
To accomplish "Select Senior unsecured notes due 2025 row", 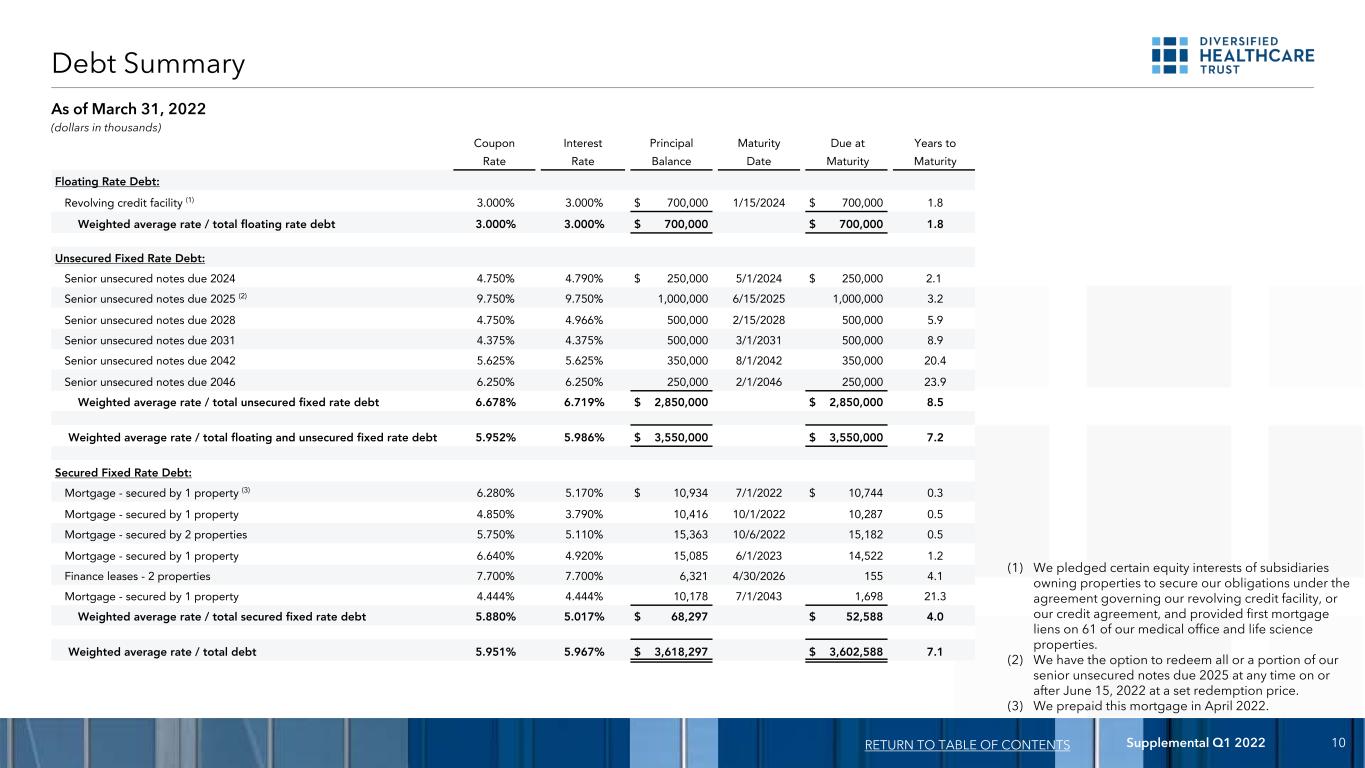I will (x=514, y=298).
